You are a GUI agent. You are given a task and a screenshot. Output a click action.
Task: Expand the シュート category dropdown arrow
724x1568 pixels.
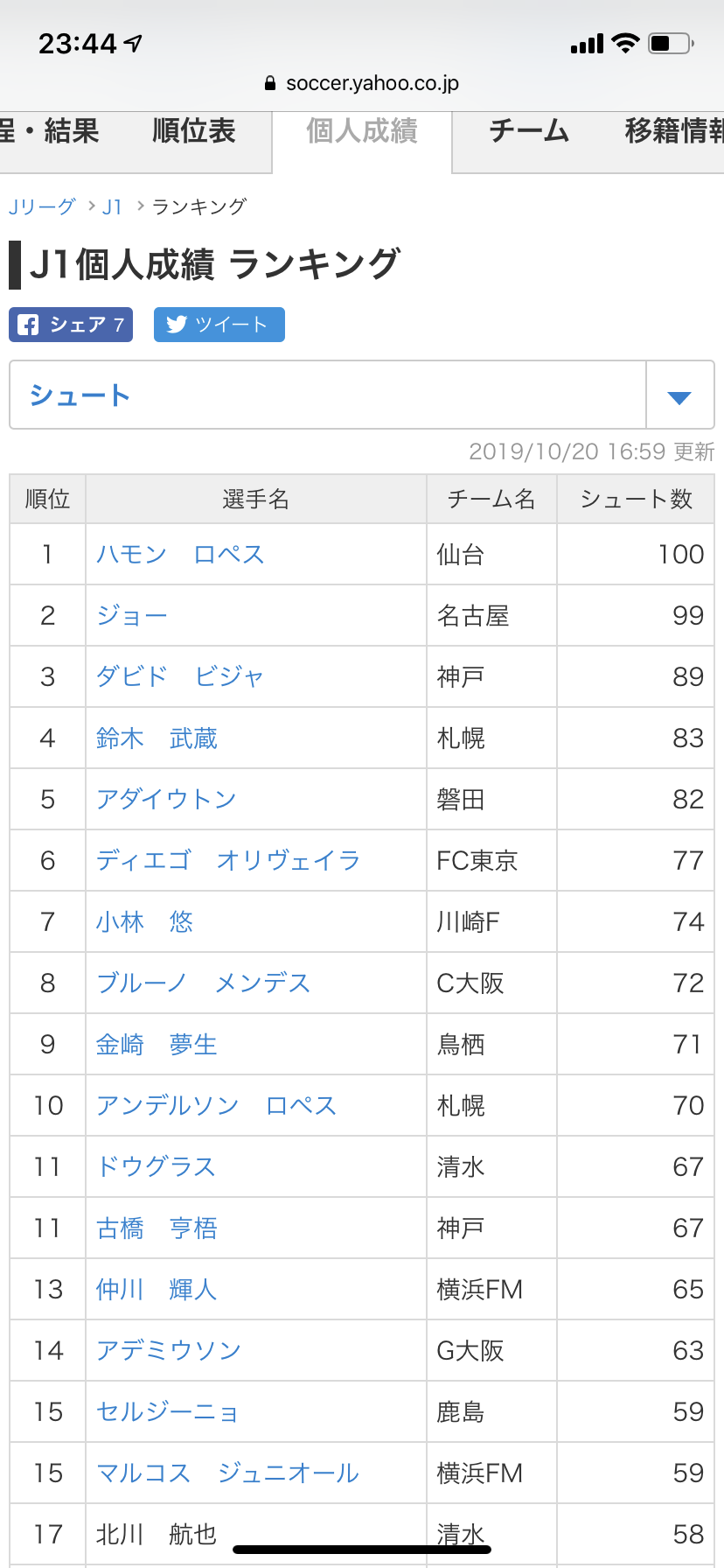679,396
